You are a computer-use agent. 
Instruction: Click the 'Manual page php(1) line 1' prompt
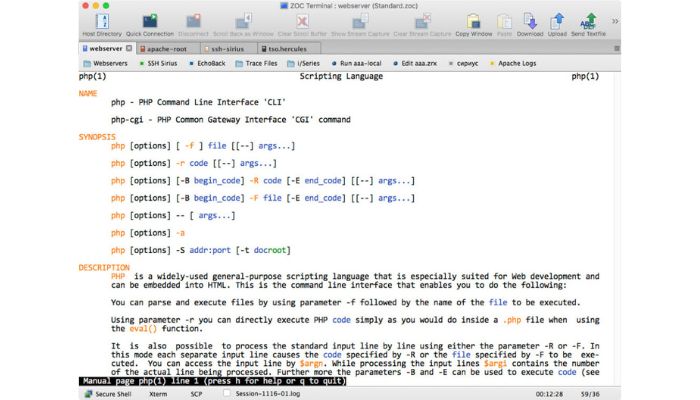coord(212,381)
